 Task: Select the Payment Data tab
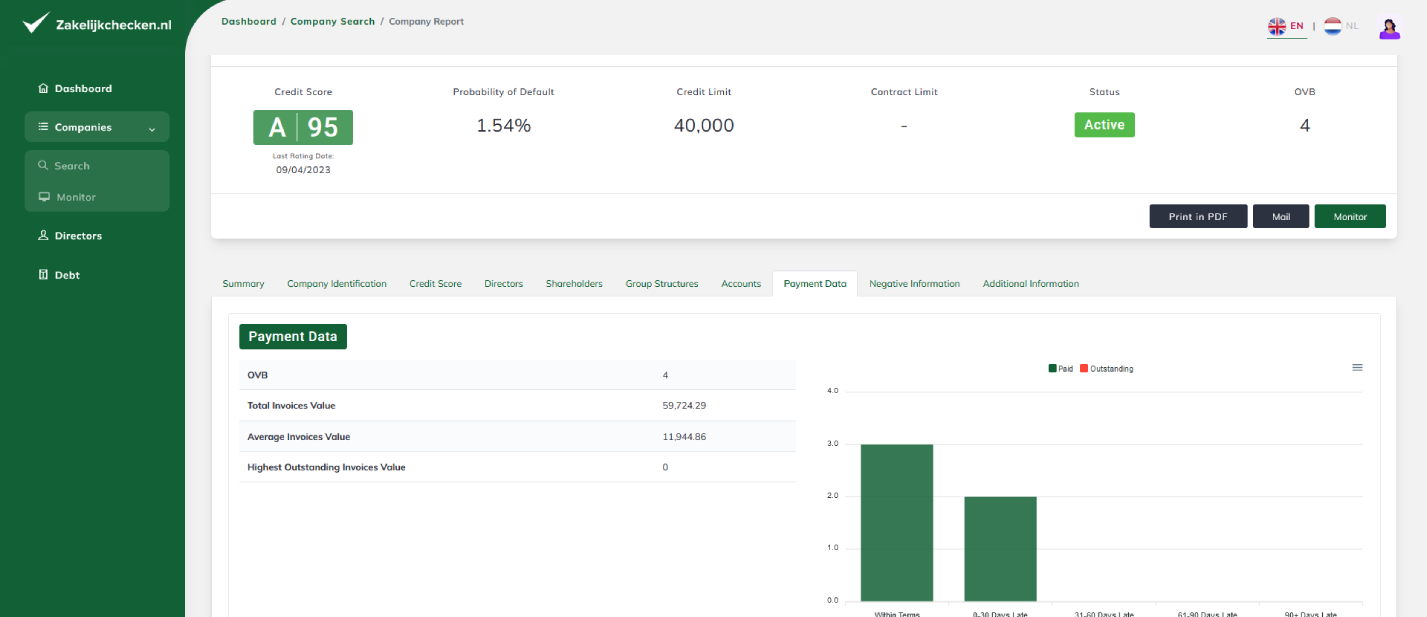(x=815, y=284)
